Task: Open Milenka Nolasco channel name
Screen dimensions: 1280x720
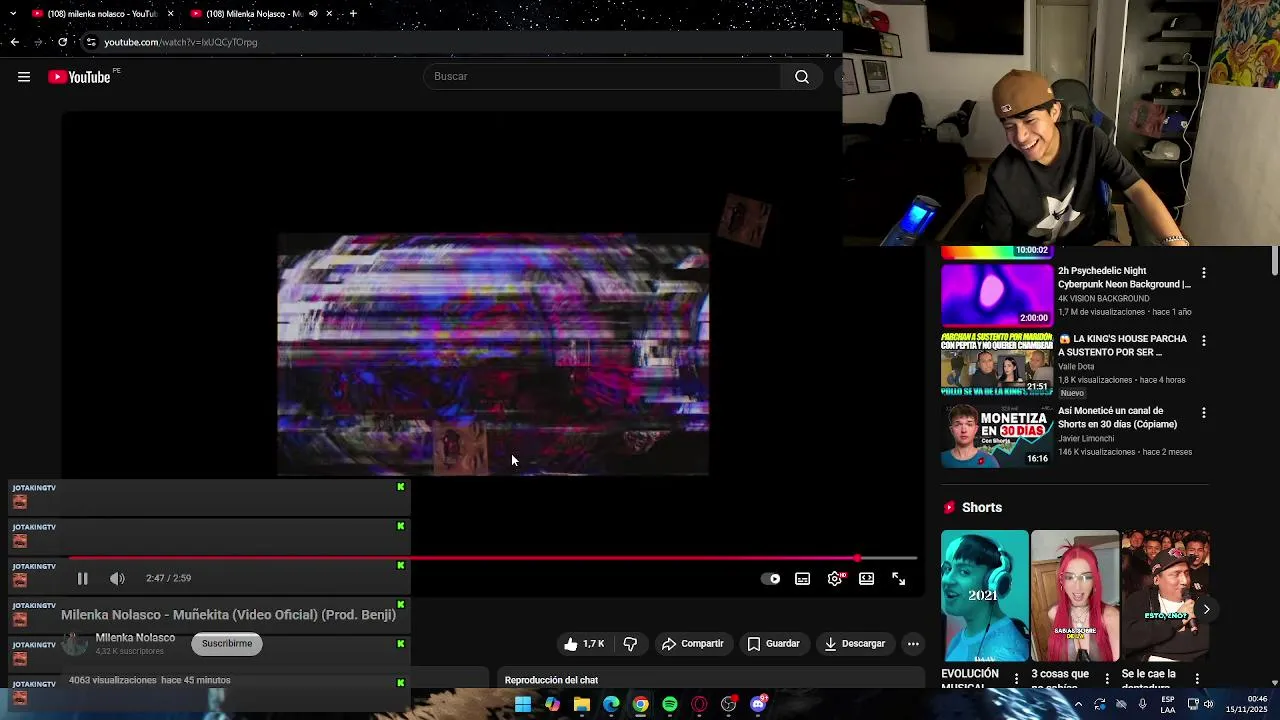Action: point(135,638)
